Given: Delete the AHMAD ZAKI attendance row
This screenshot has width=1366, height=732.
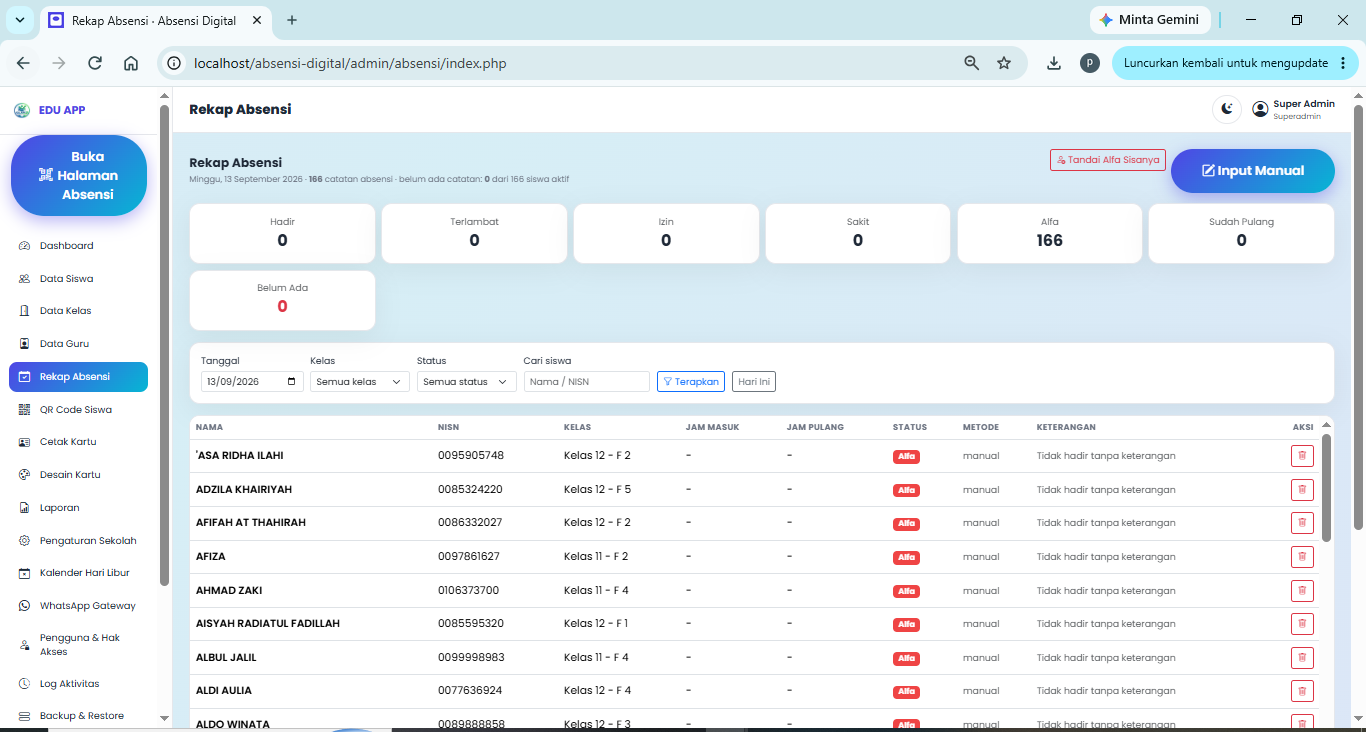Looking at the screenshot, I should coord(1302,591).
